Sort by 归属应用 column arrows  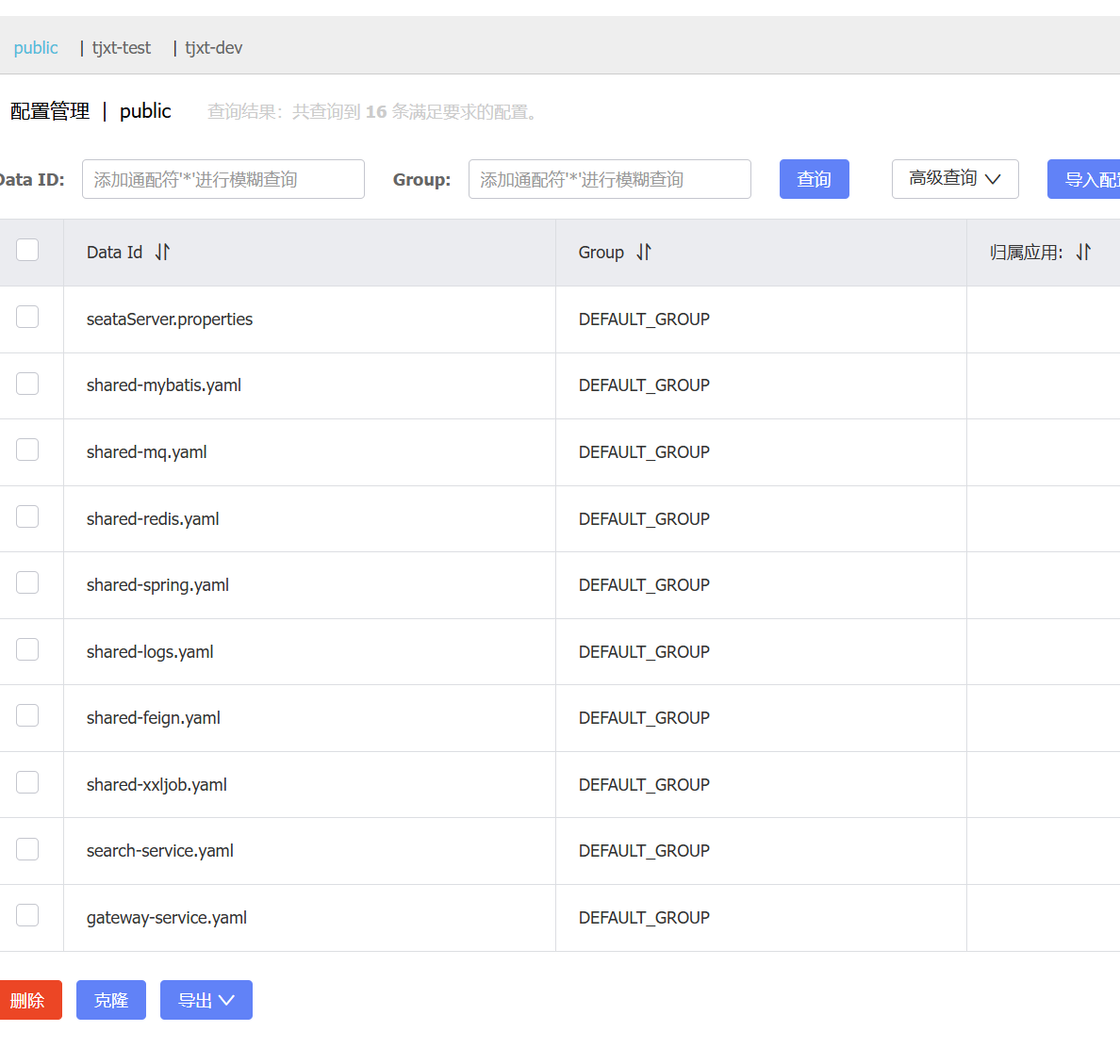[x=1083, y=252]
